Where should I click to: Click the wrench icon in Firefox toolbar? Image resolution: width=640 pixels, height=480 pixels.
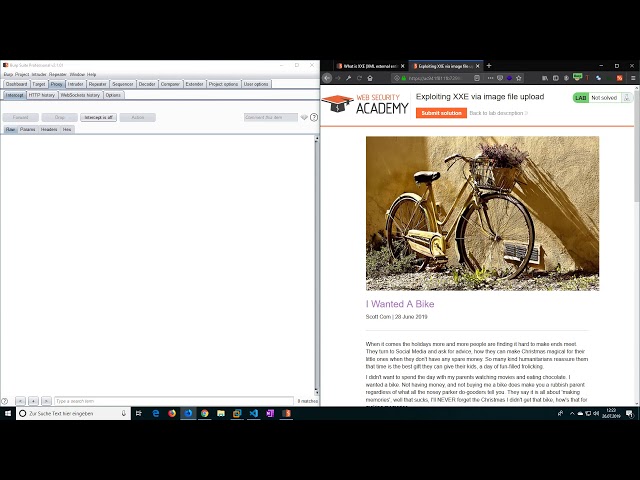[x=349, y=78]
